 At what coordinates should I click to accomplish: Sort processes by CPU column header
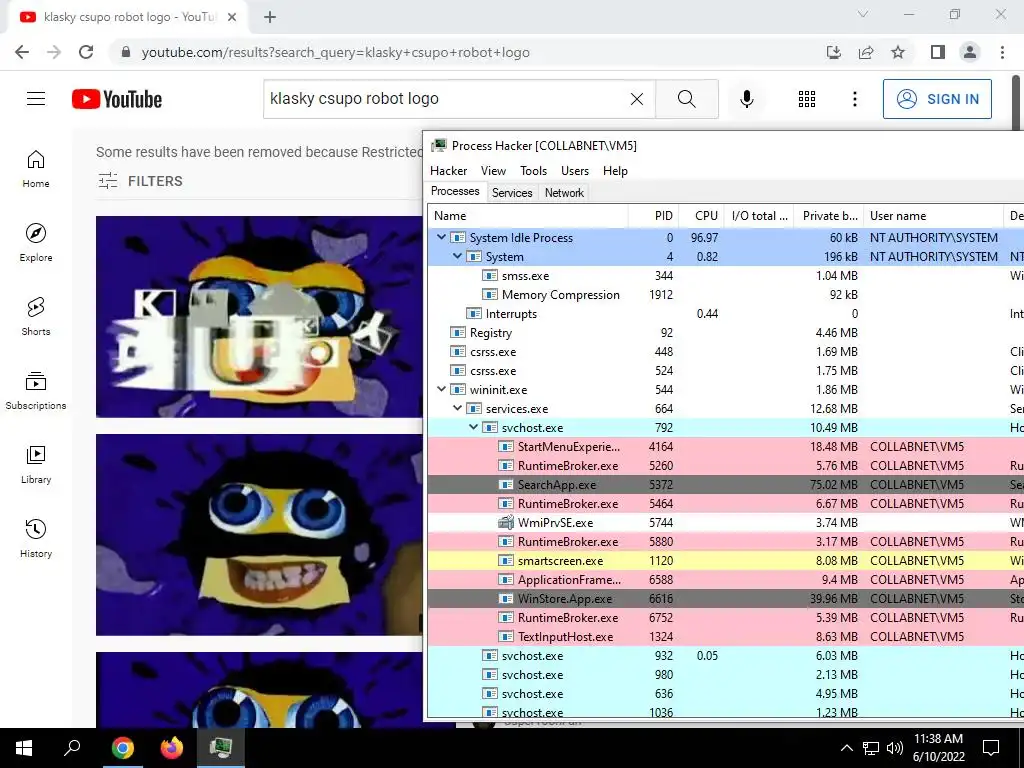(702, 216)
